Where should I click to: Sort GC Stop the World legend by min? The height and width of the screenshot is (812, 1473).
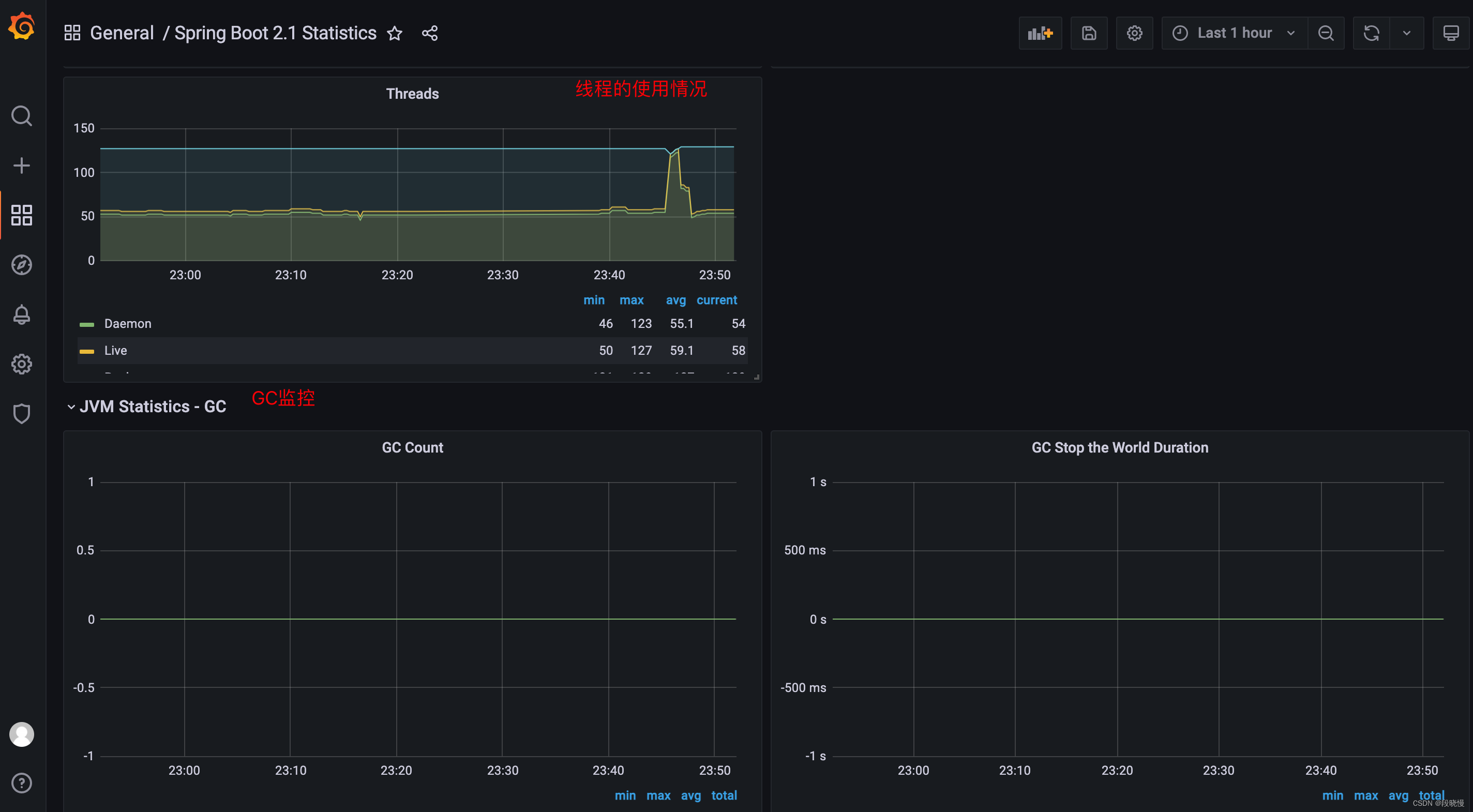[1332, 795]
